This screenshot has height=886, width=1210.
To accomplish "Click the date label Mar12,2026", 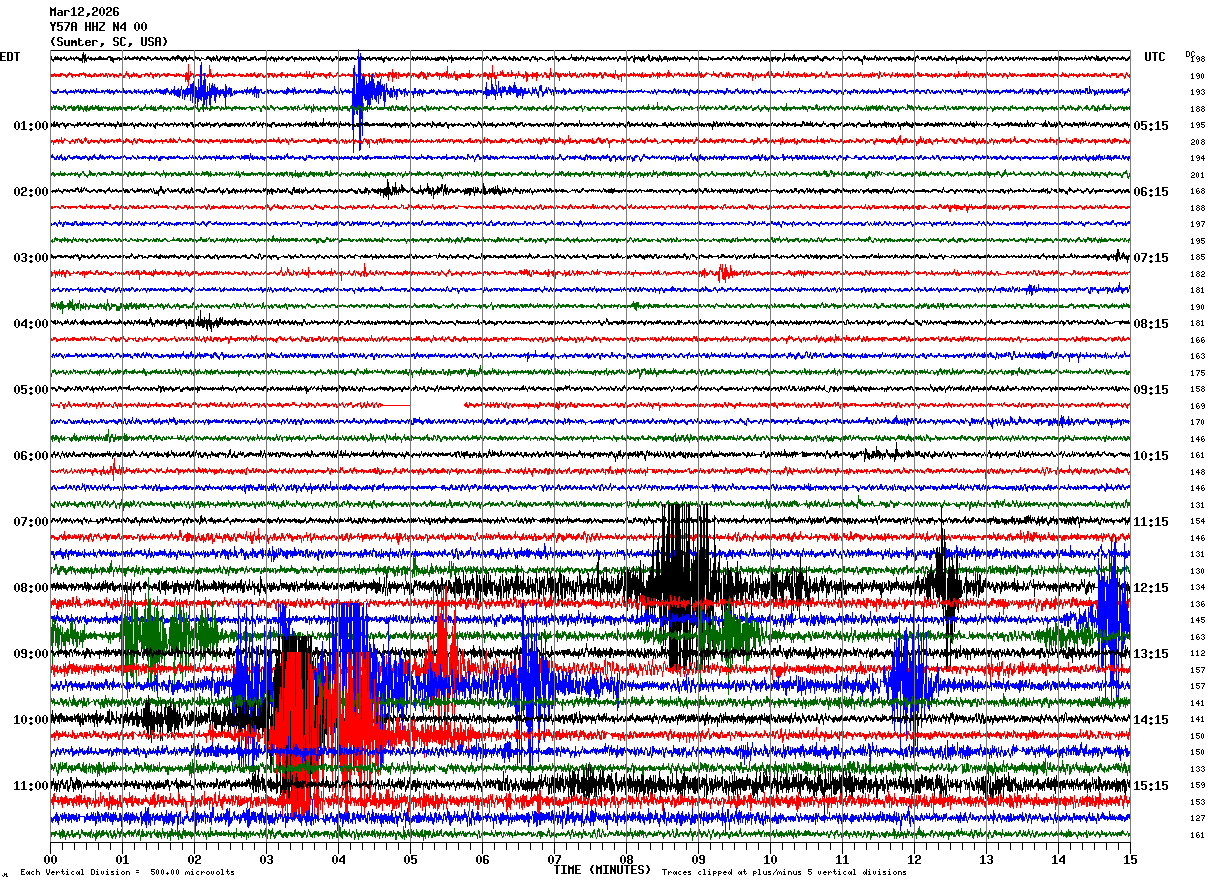I will [x=84, y=12].
